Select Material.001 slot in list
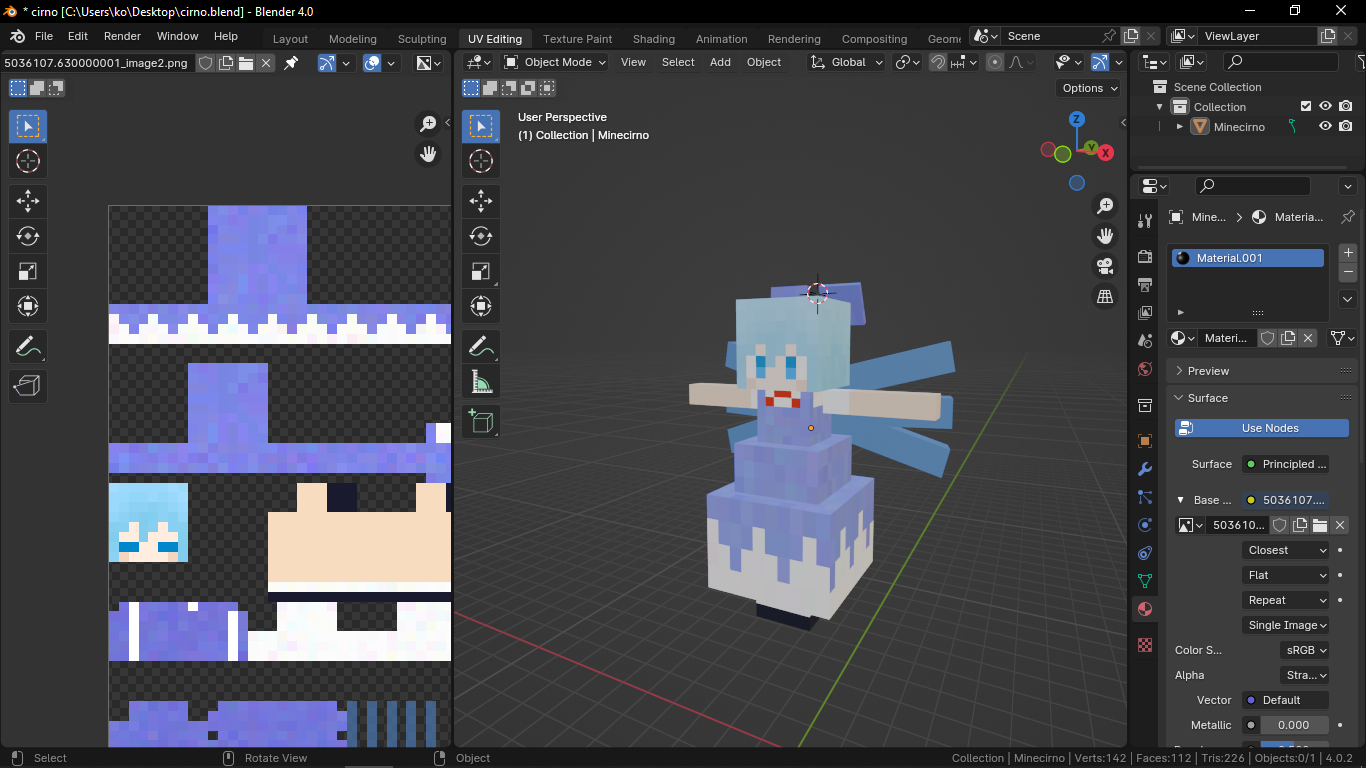Screen dimensions: 1366x768 pos(1248,258)
